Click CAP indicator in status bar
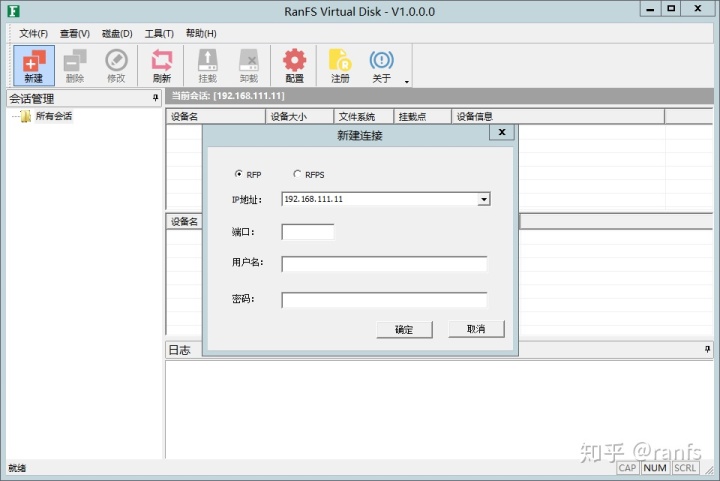 pyautogui.click(x=627, y=468)
